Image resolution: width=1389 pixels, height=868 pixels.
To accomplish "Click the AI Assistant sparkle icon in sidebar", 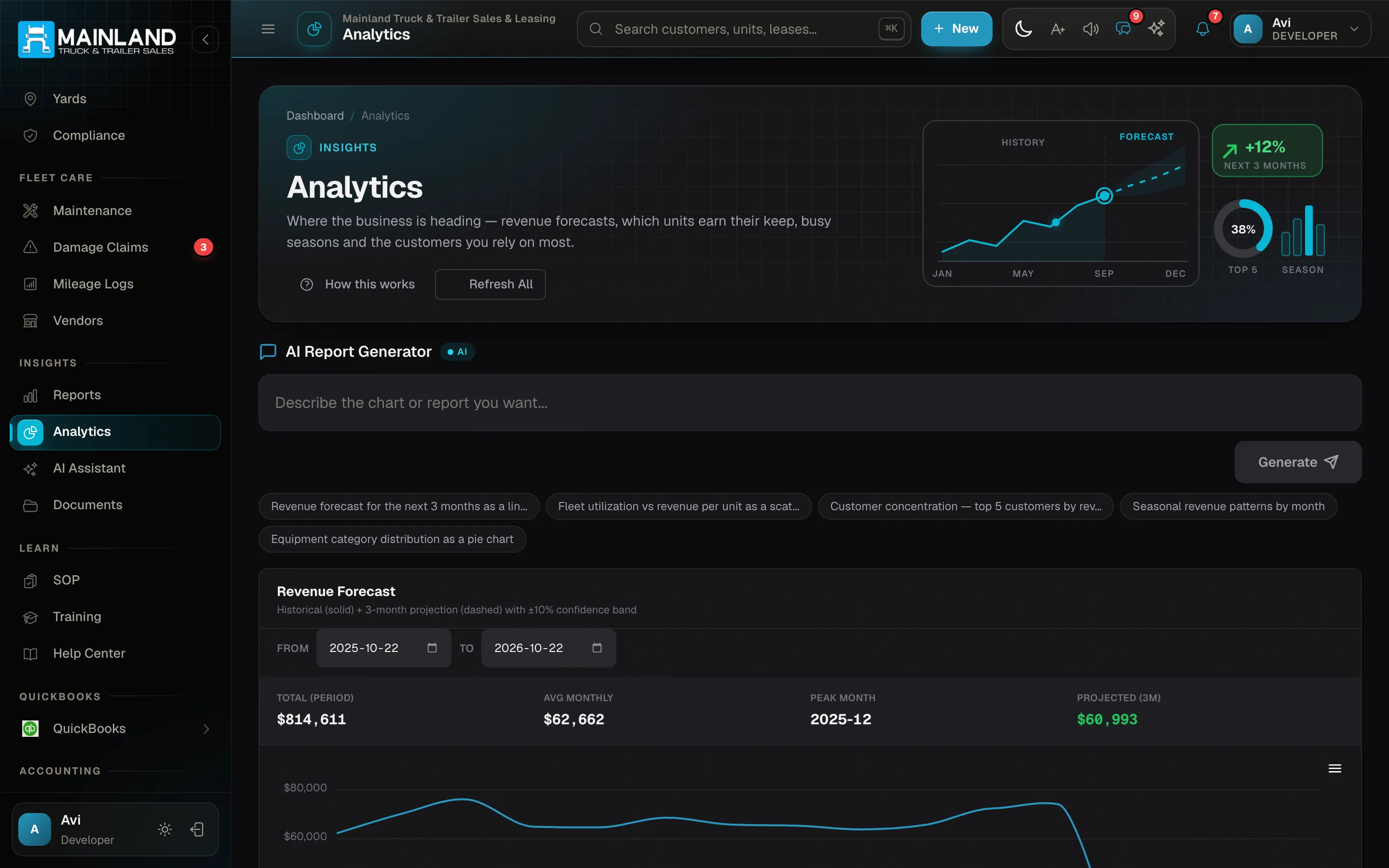I will (30, 469).
